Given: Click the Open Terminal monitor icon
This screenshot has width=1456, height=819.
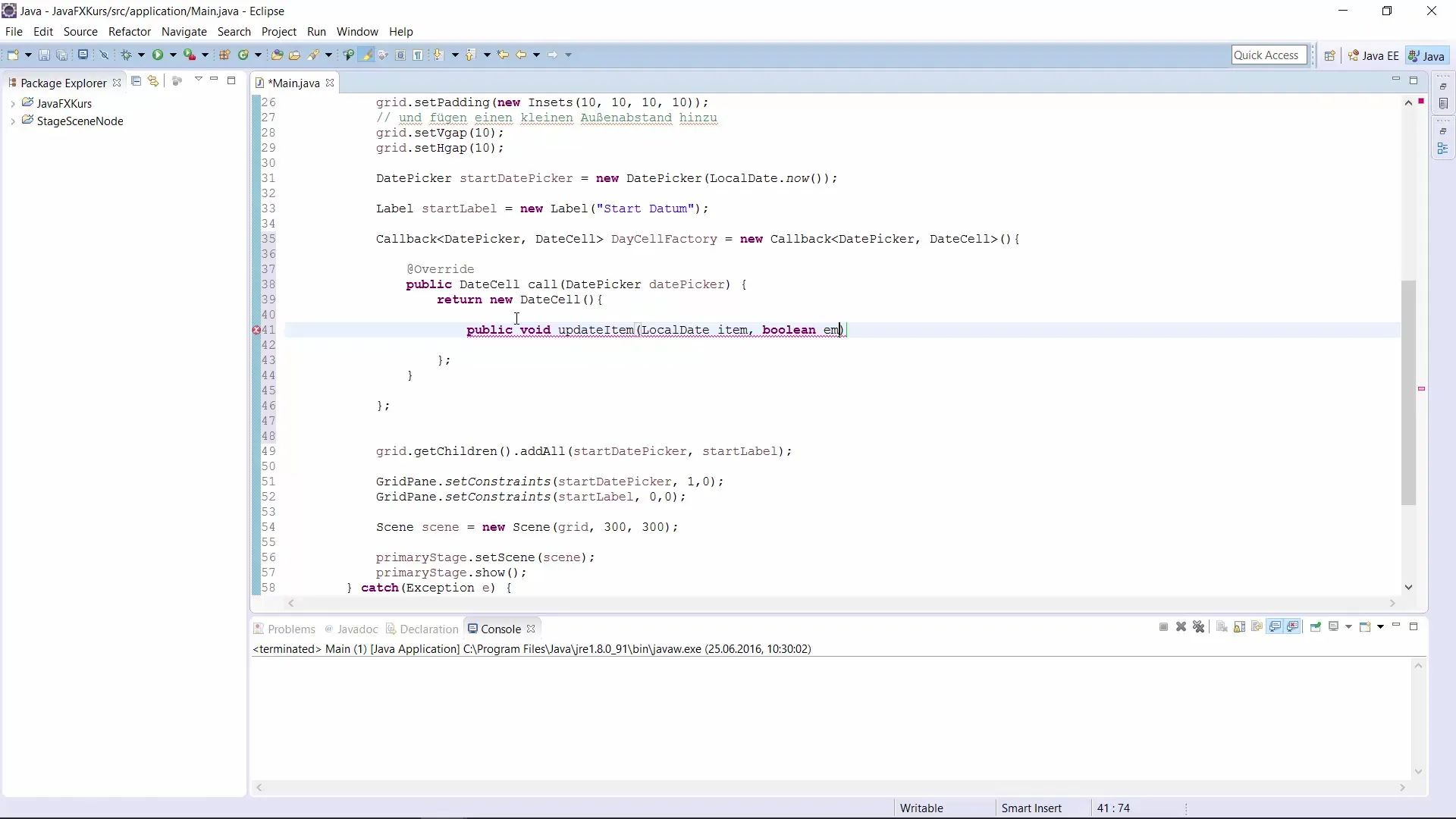Looking at the screenshot, I should pyautogui.click(x=83, y=55).
